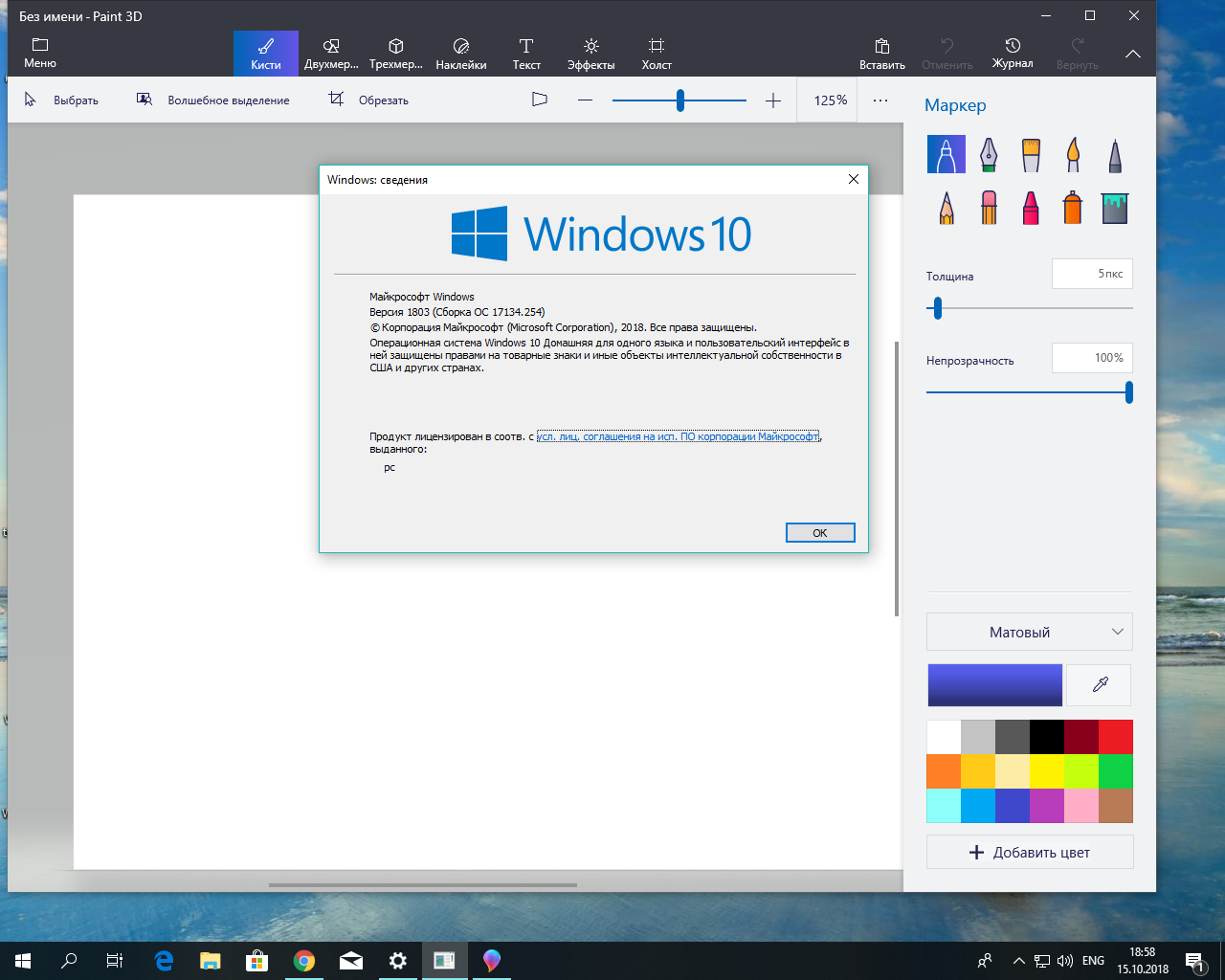Pick the green color swatch
Viewport: 1225px width, 980px height.
point(1116,771)
